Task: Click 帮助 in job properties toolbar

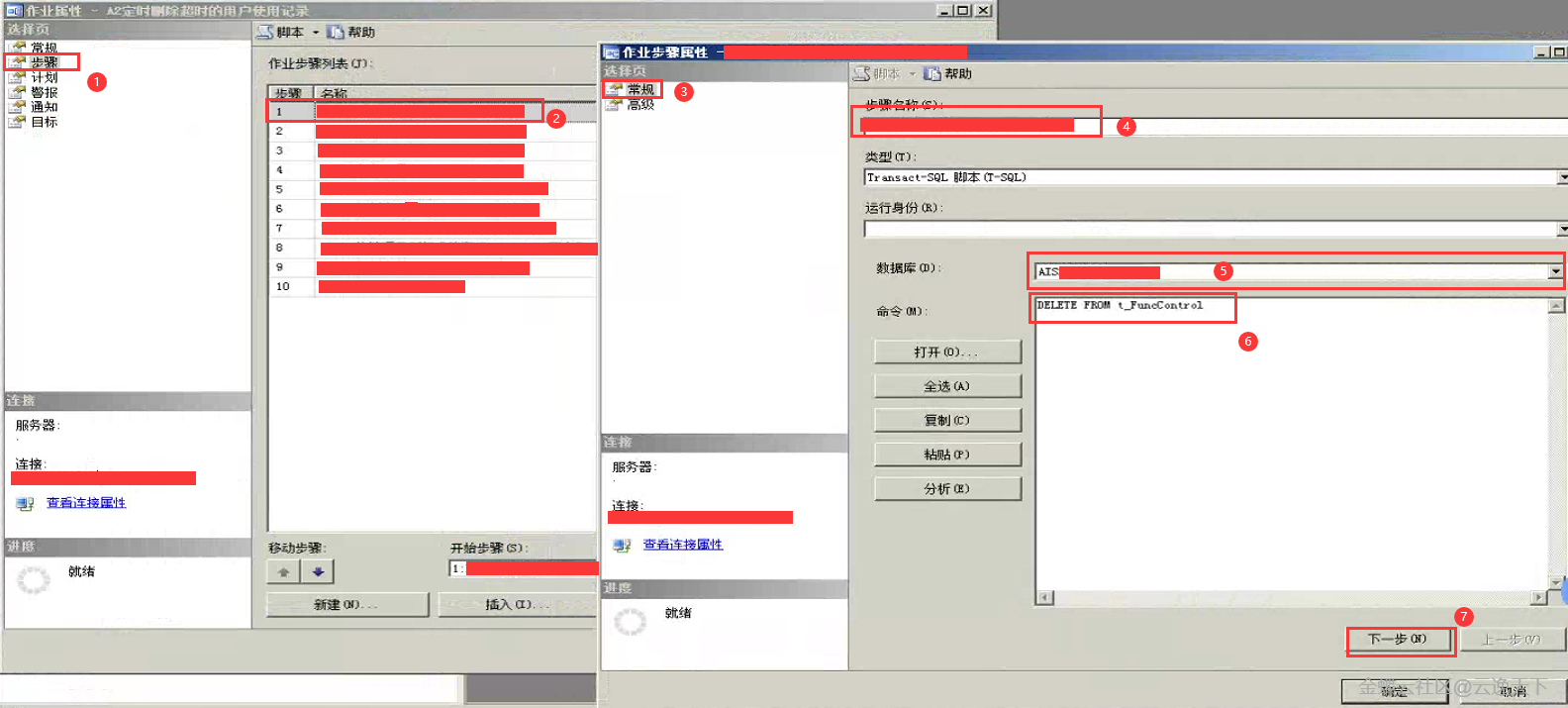Action: [x=360, y=33]
